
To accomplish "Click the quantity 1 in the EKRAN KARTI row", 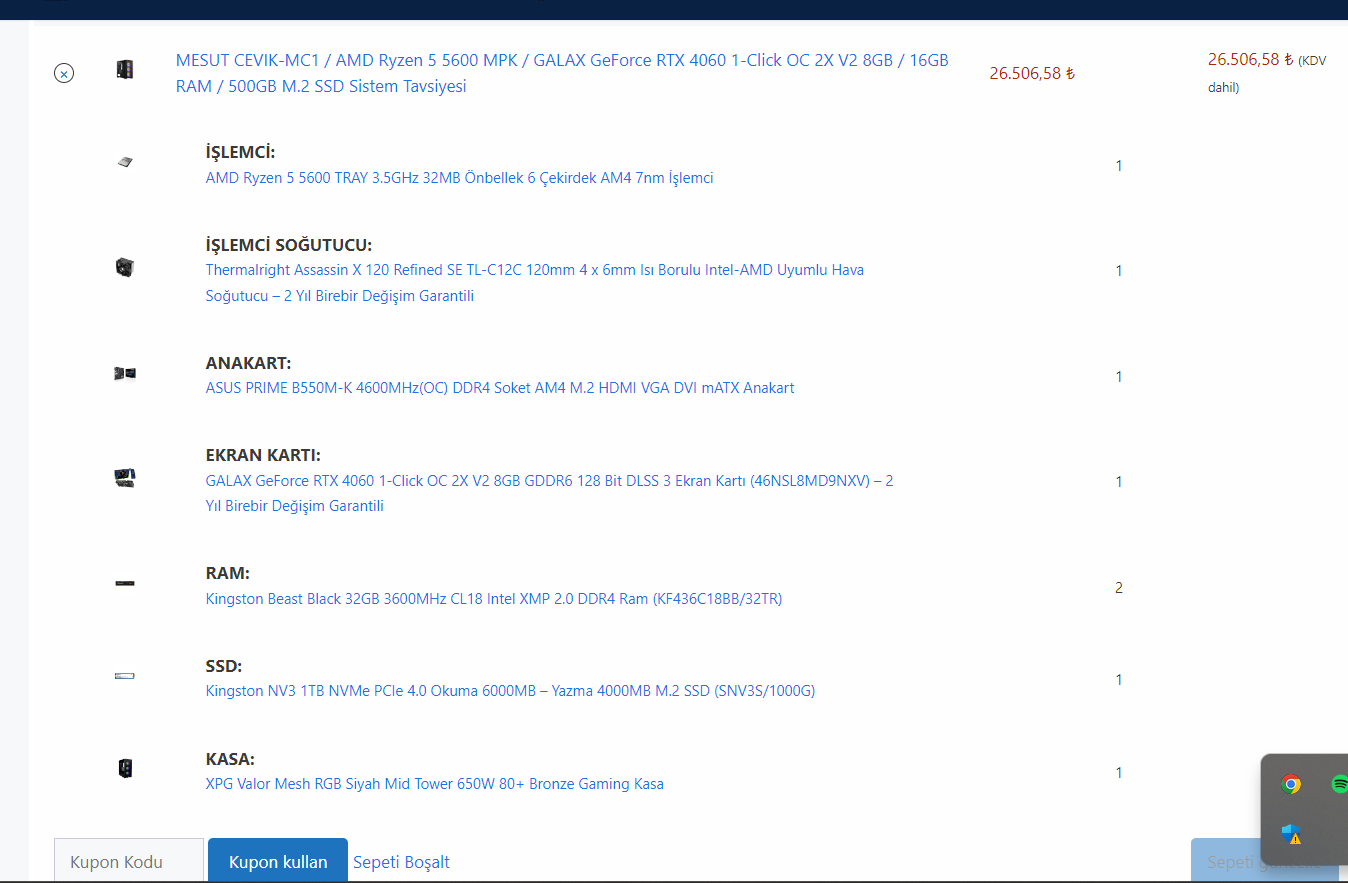I will coord(1119,482).
